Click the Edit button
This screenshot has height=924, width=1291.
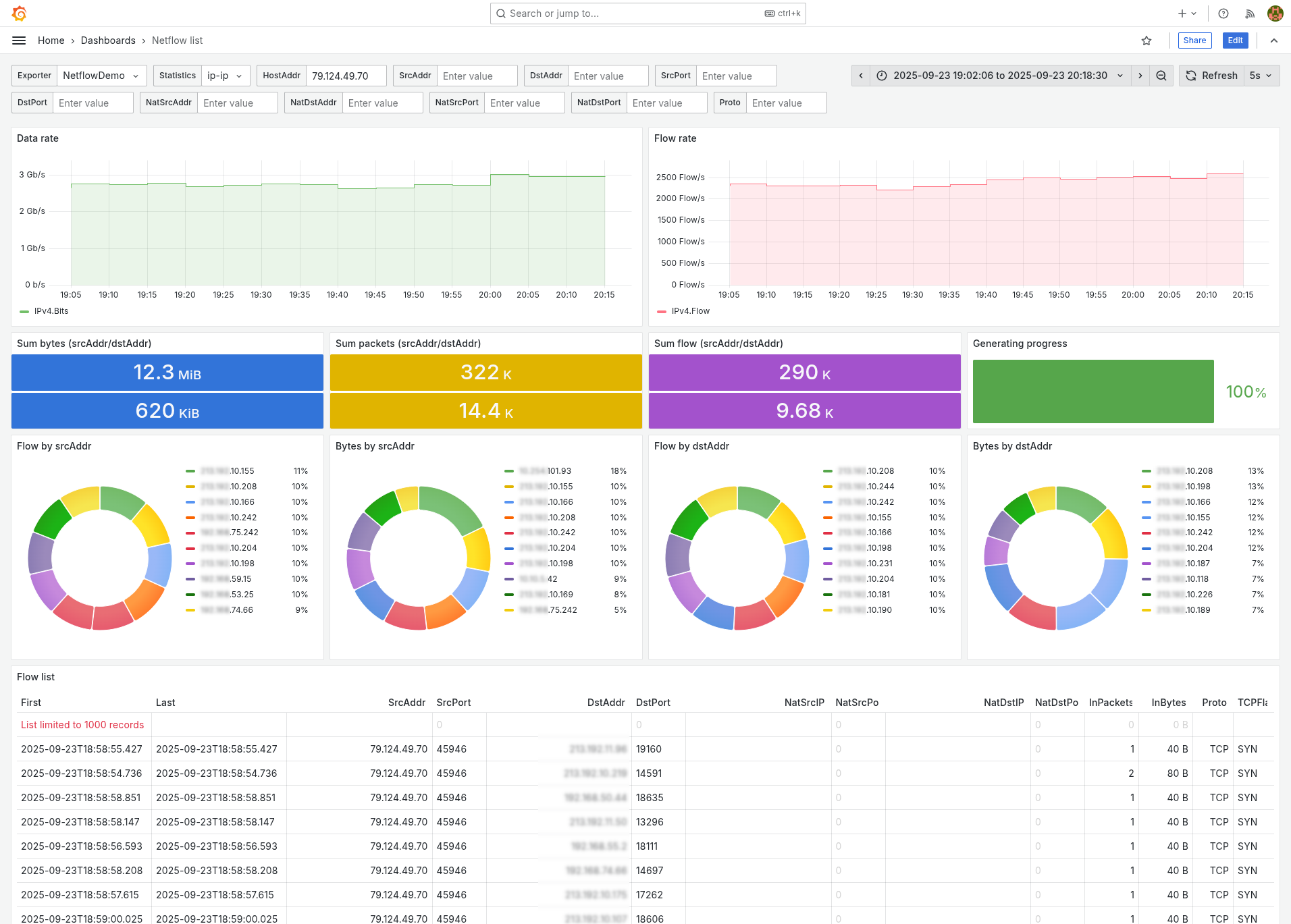[1235, 40]
